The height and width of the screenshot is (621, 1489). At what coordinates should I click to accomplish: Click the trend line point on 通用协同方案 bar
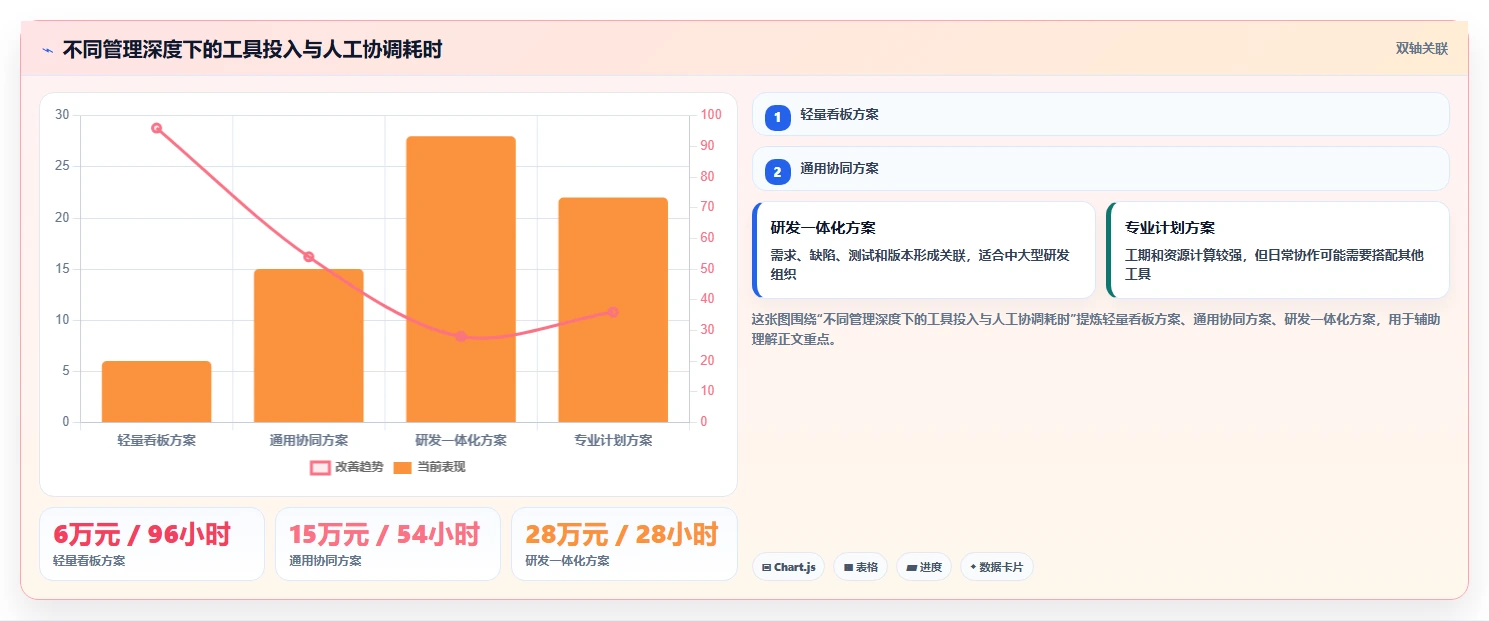pyautogui.click(x=309, y=257)
